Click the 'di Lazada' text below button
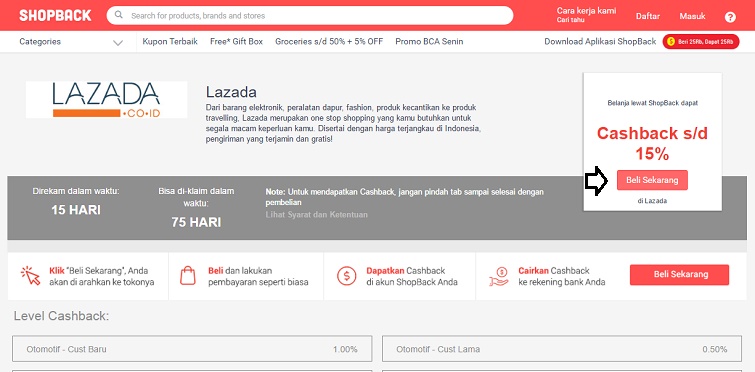The image size is (755, 372). click(x=652, y=201)
